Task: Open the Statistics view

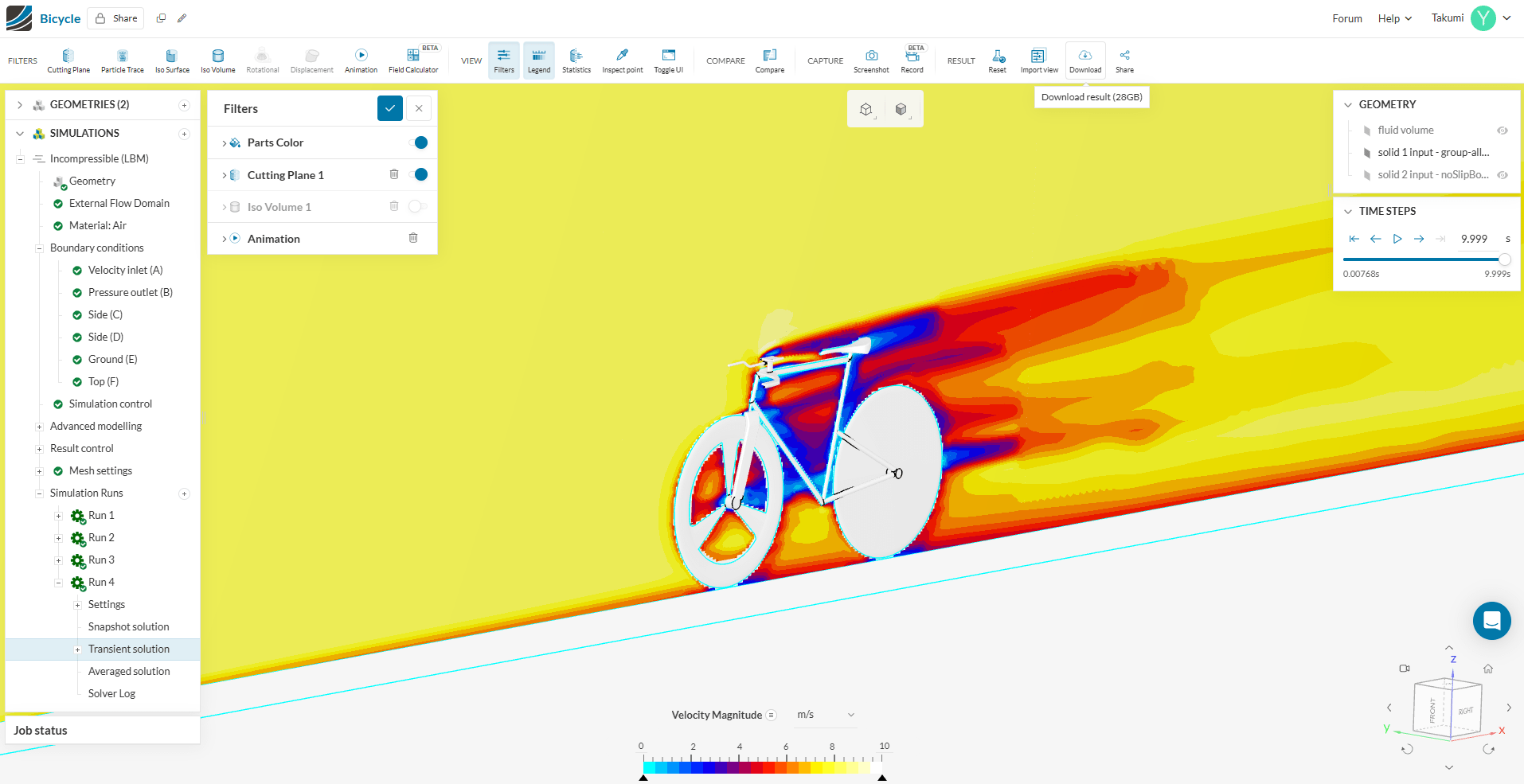Action: 576,60
